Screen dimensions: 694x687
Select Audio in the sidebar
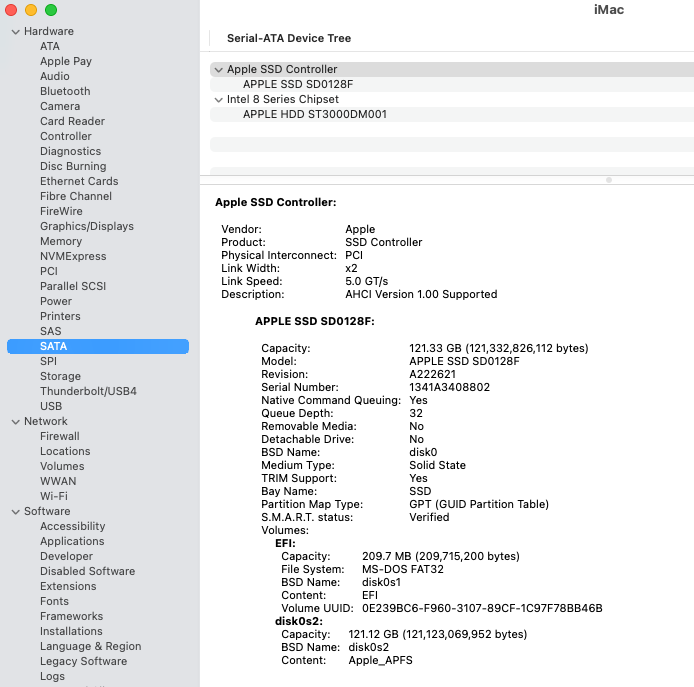[x=55, y=76]
